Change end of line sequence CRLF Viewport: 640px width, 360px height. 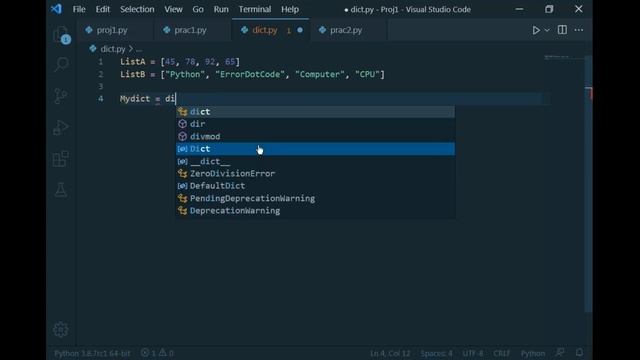[x=502, y=353]
